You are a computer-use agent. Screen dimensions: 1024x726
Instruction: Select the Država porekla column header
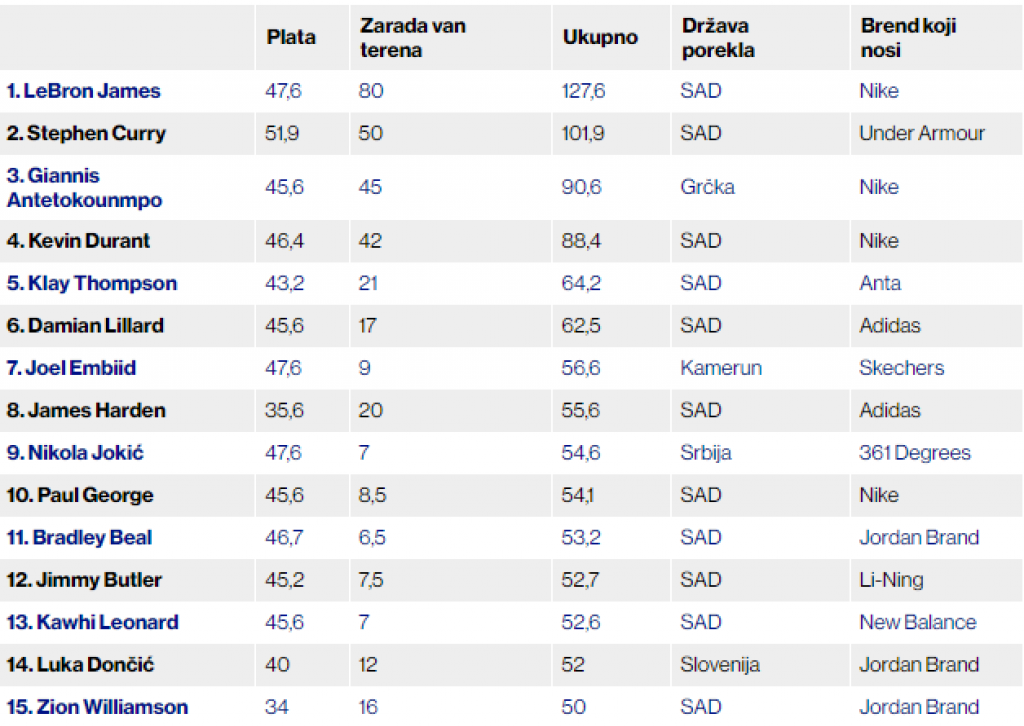tap(718, 38)
